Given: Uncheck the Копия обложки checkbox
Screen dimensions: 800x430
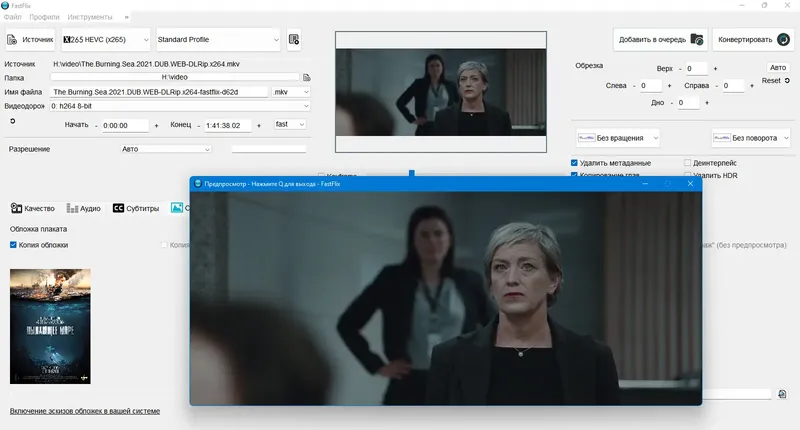Looking at the screenshot, I should (13, 245).
